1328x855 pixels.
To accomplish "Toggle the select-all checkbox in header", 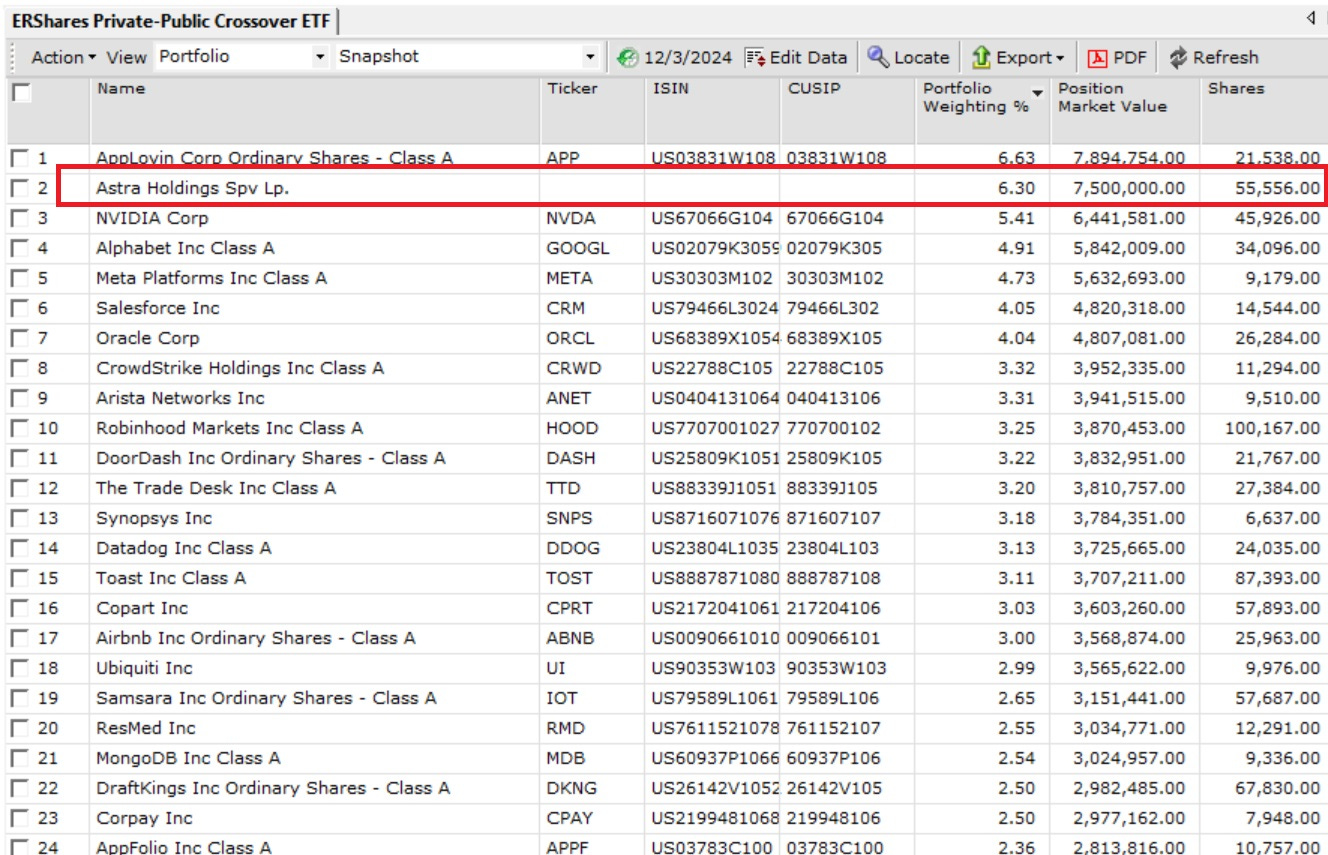I will tap(21, 93).
